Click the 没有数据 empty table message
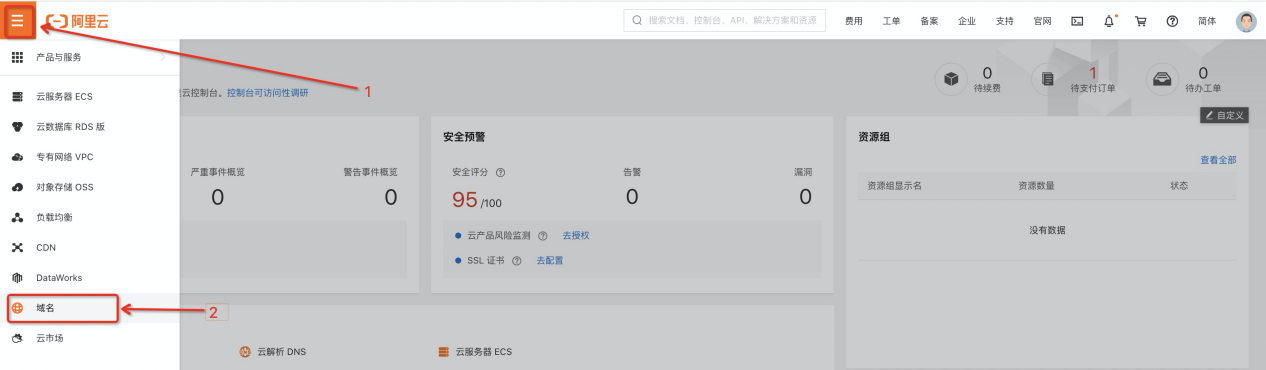 tap(1047, 230)
